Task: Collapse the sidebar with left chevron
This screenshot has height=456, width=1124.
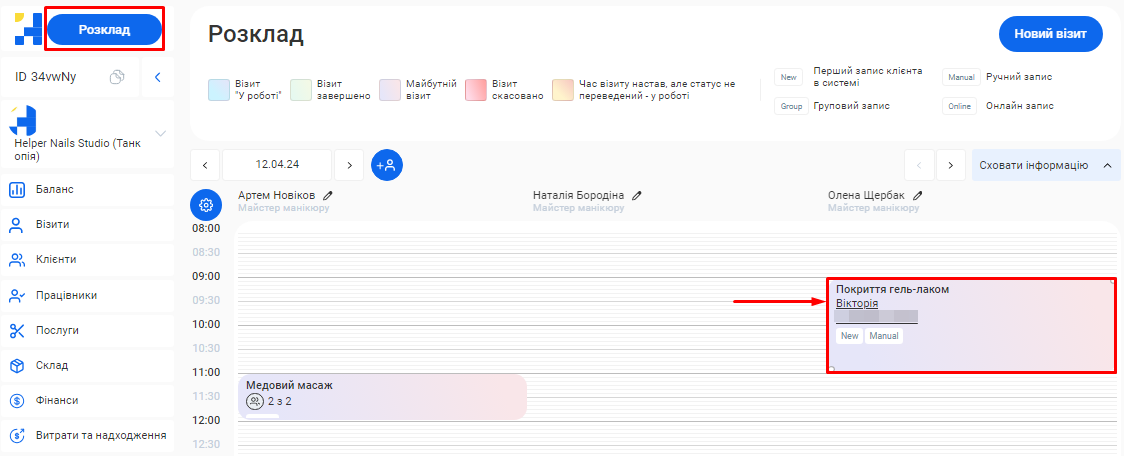Action: [x=157, y=77]
